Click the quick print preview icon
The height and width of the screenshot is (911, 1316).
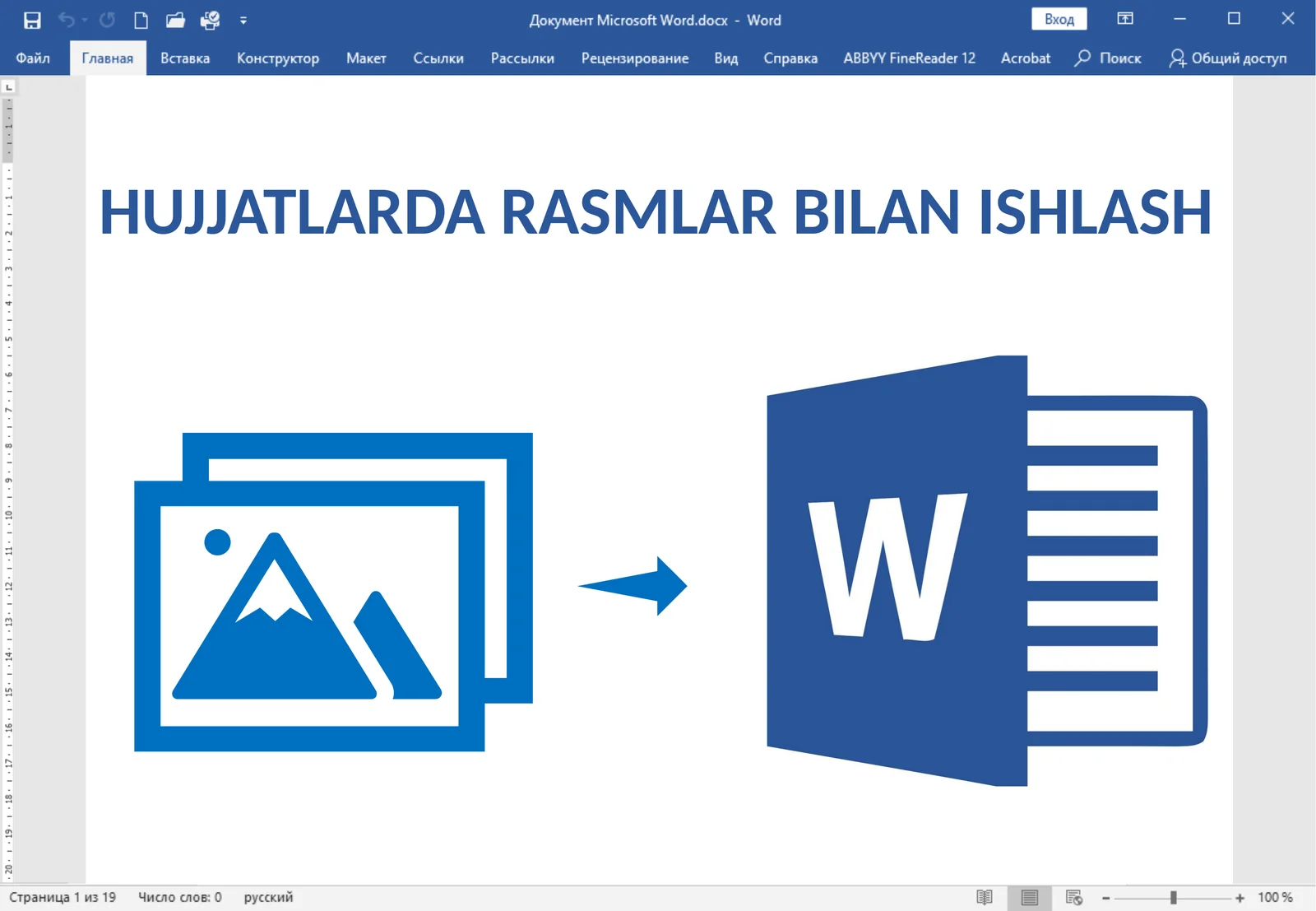tap(211, 21)
